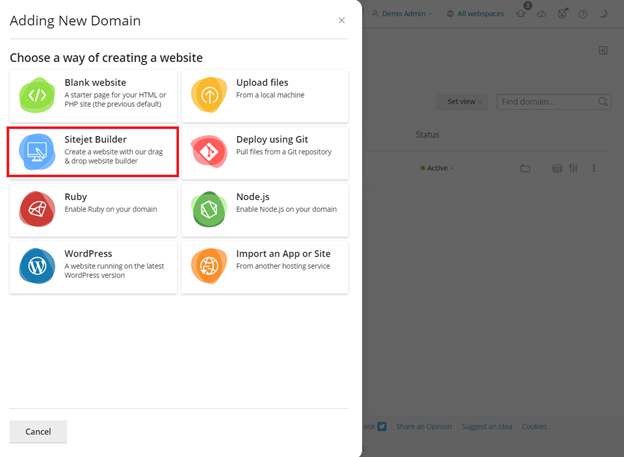This screenshot has height=457, width=624.
Task: Select the Sitejet Builder title
Action: (96, 139)
